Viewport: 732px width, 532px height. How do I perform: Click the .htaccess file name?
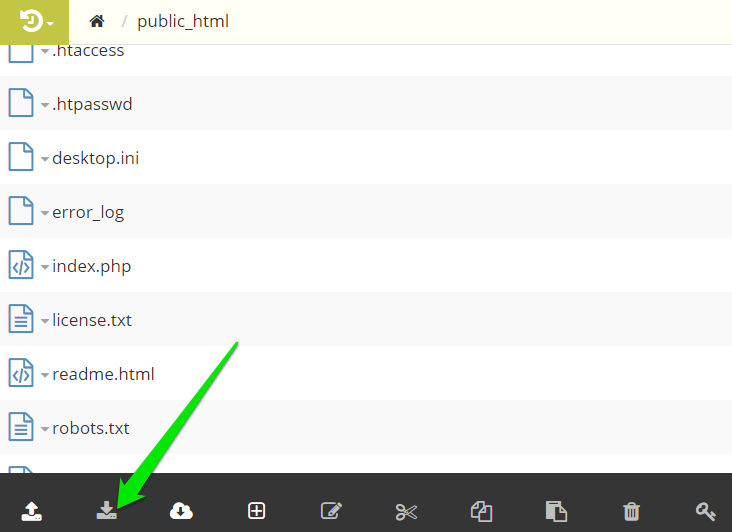point(88,50)
